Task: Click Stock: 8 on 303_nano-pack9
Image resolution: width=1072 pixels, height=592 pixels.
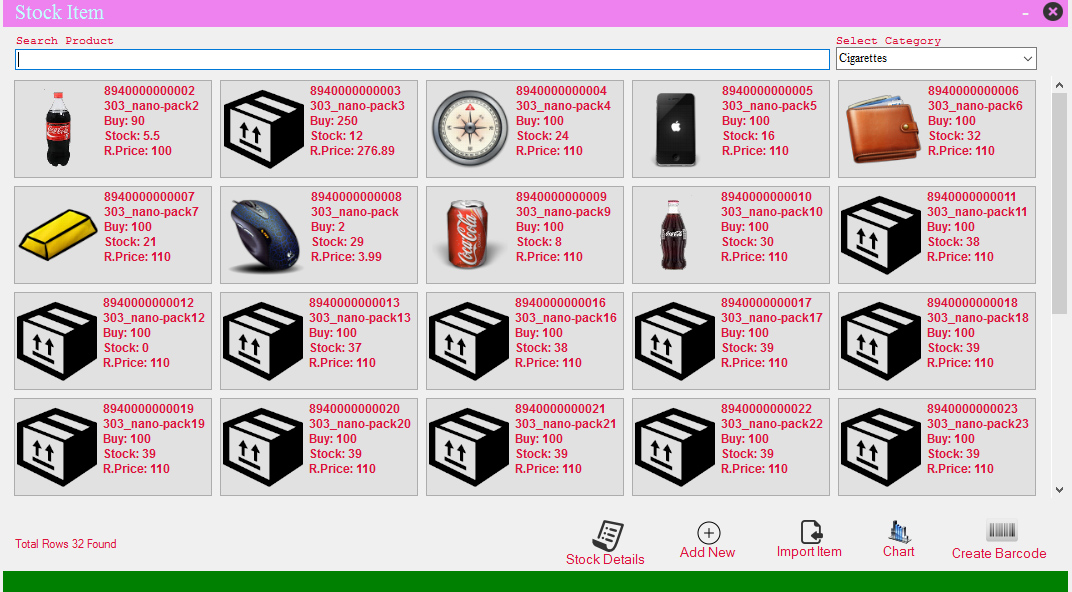Action: pos(539,242)
